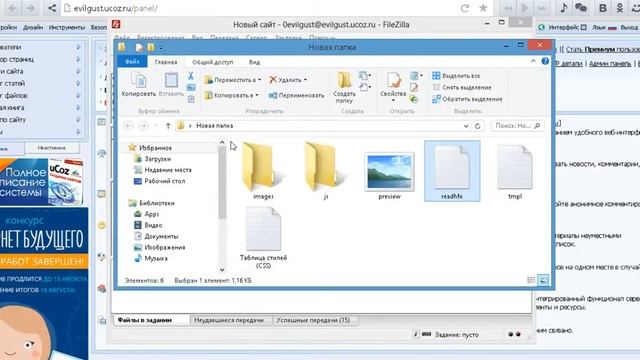Click the Explorer refresh button
This screenshot has height=360, width=640.
point(478,126)
